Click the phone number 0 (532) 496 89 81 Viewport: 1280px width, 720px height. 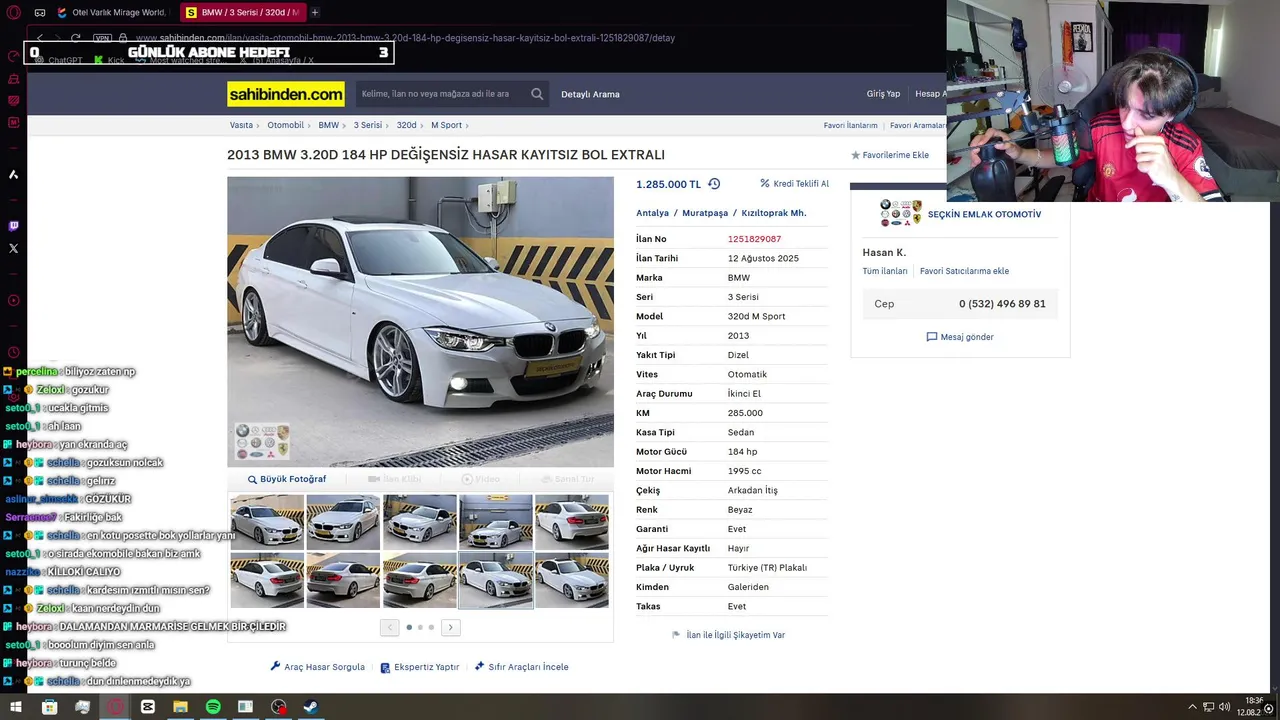[x=1002, y=304]
